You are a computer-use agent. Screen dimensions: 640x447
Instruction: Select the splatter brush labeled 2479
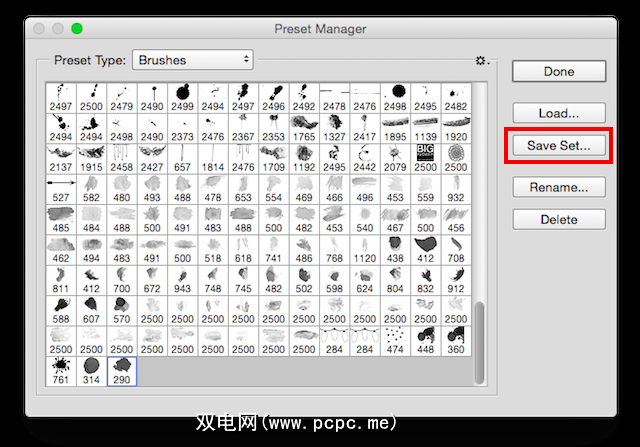pos(122,98)
